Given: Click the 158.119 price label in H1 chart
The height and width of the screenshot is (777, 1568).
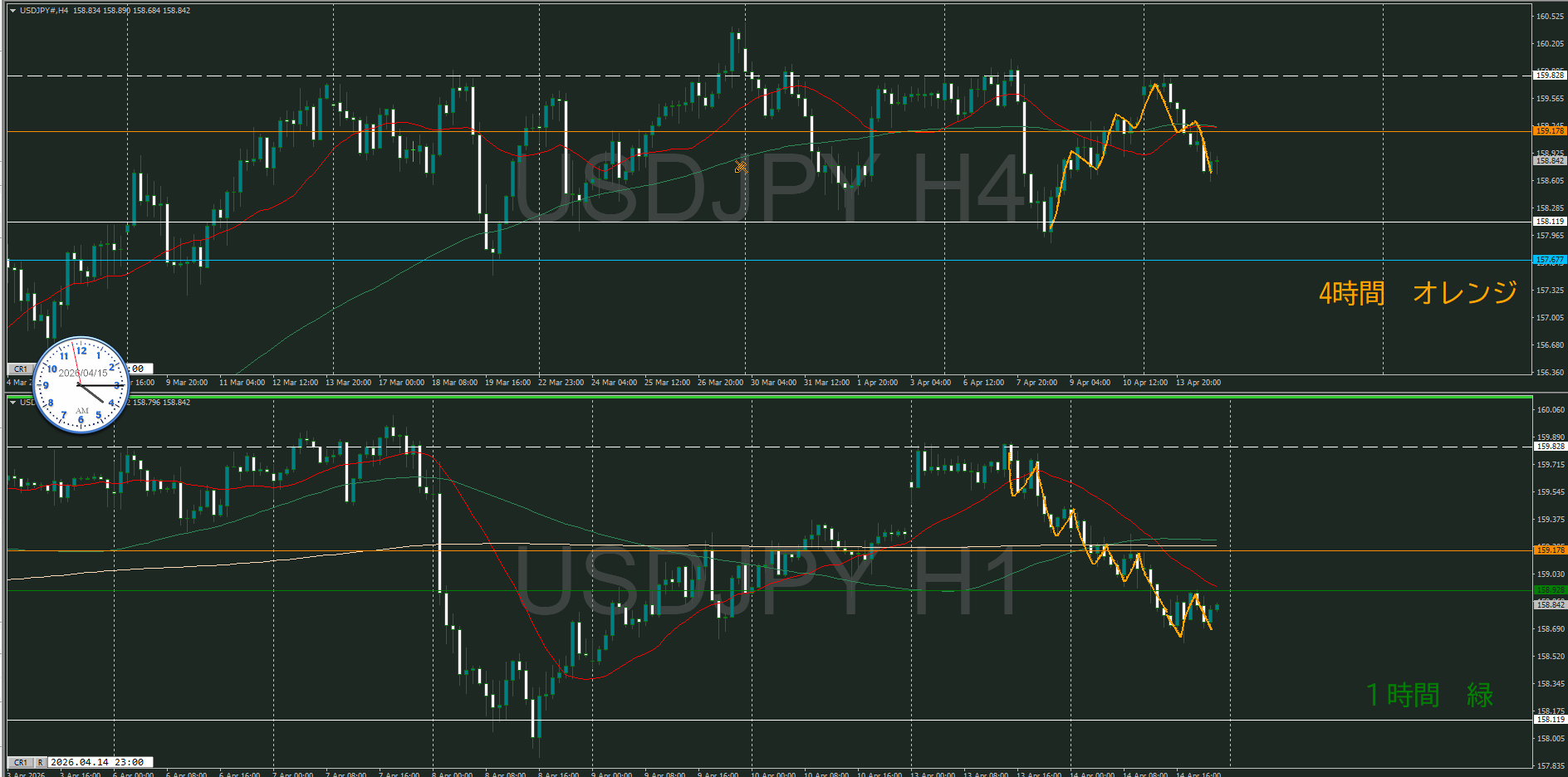Looking at the screenshot, I should 1549,720.
